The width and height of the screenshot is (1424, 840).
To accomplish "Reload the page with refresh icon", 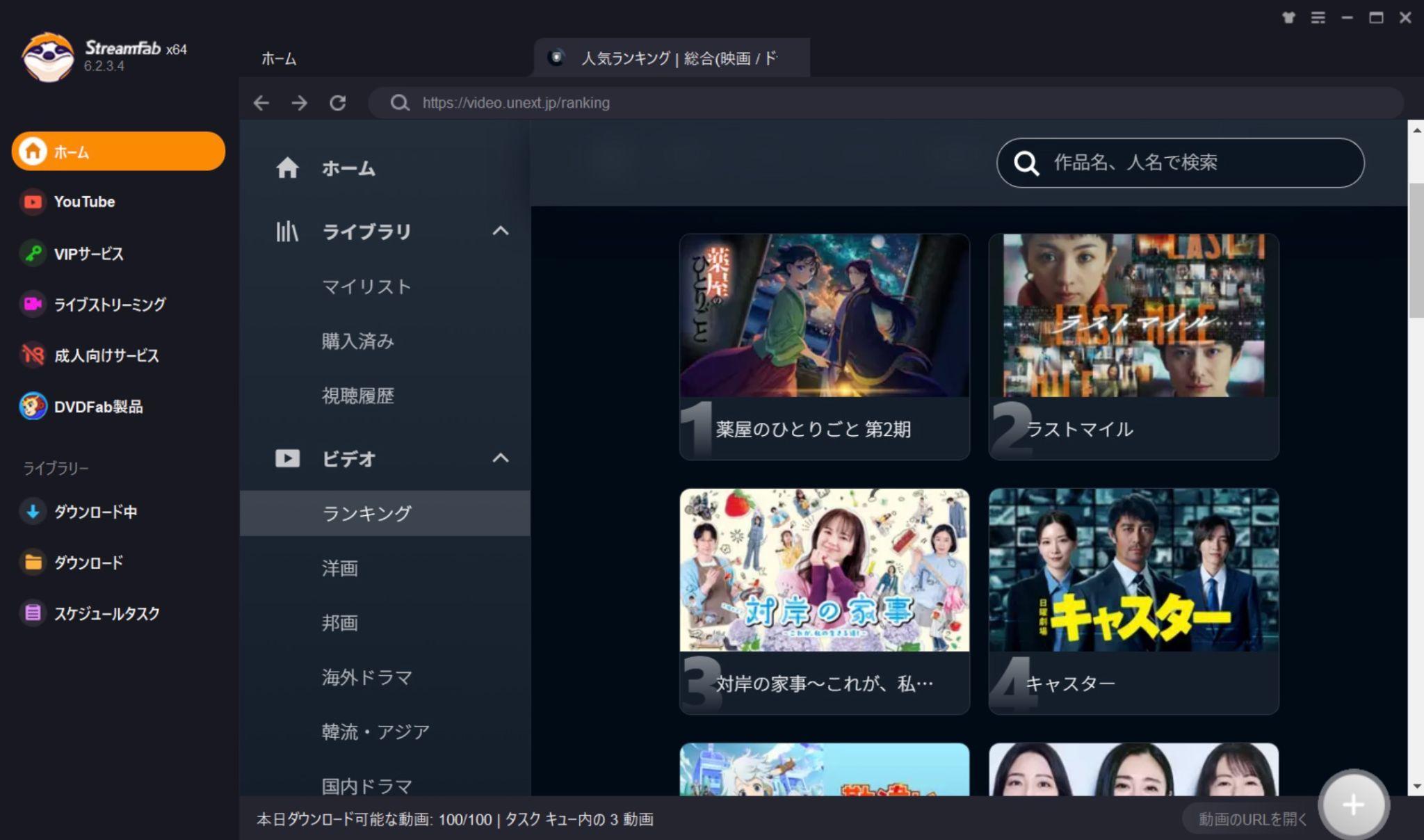I will click(338, 103).
